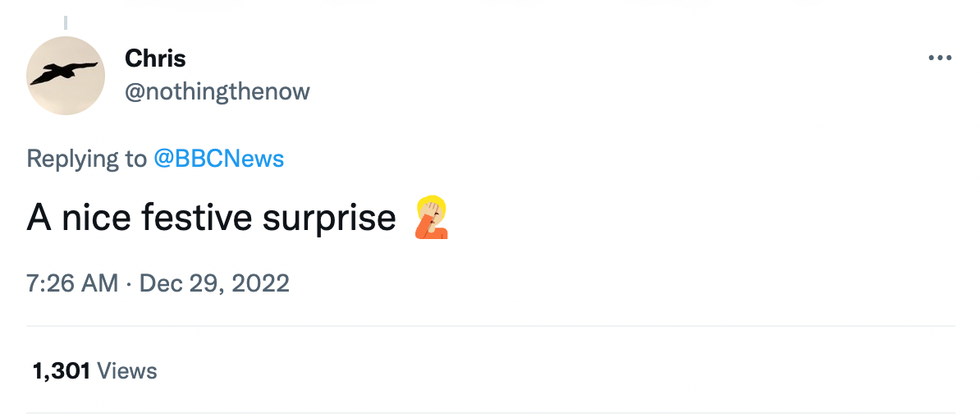Viewport: 980px width, 419px height.
Task: Click the thread connector line above the avatar
Action: click(x=65, y=21)
